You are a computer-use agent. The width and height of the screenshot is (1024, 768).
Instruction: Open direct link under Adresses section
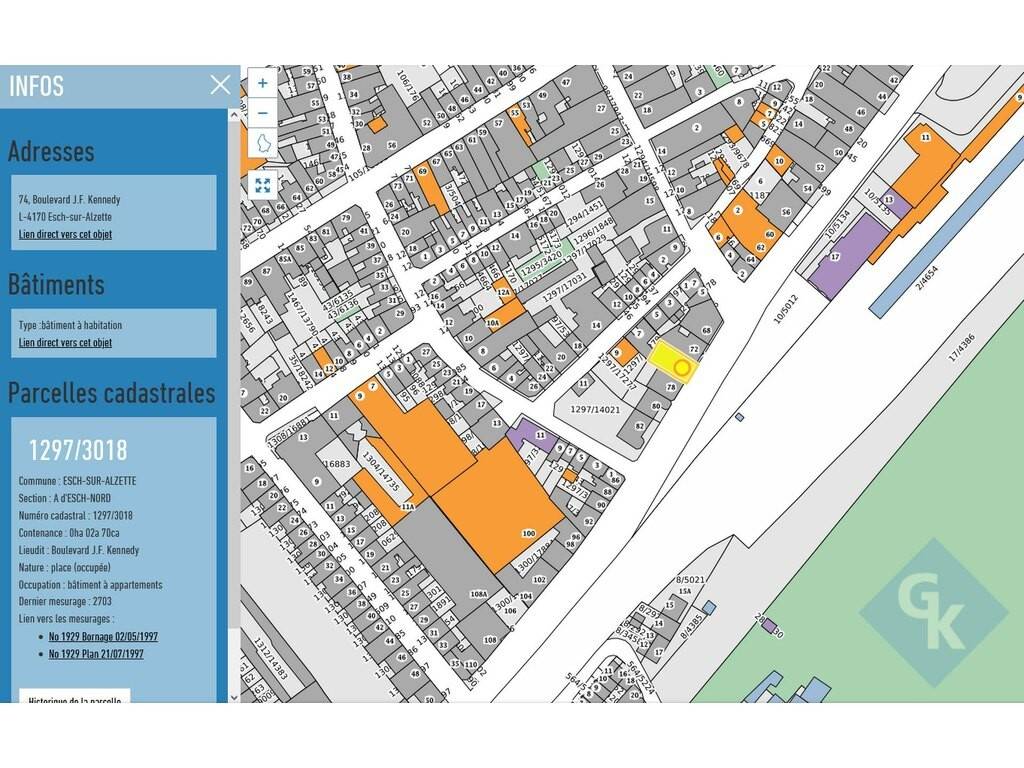click(65, 234)
